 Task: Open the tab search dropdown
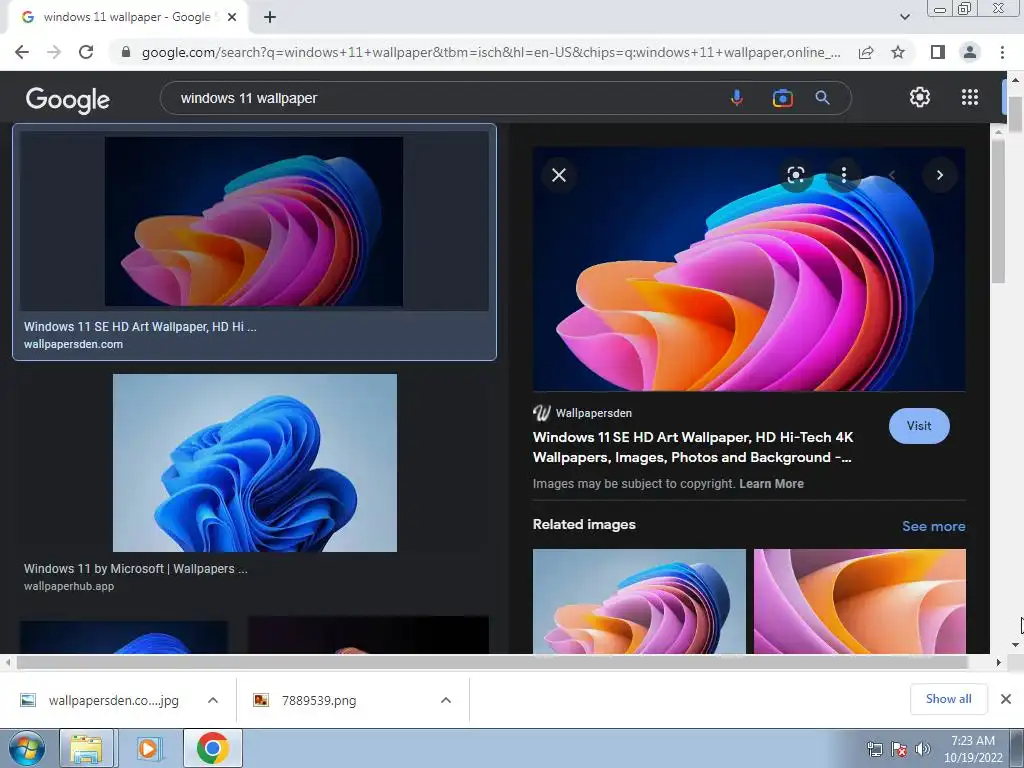click(904, 17)
